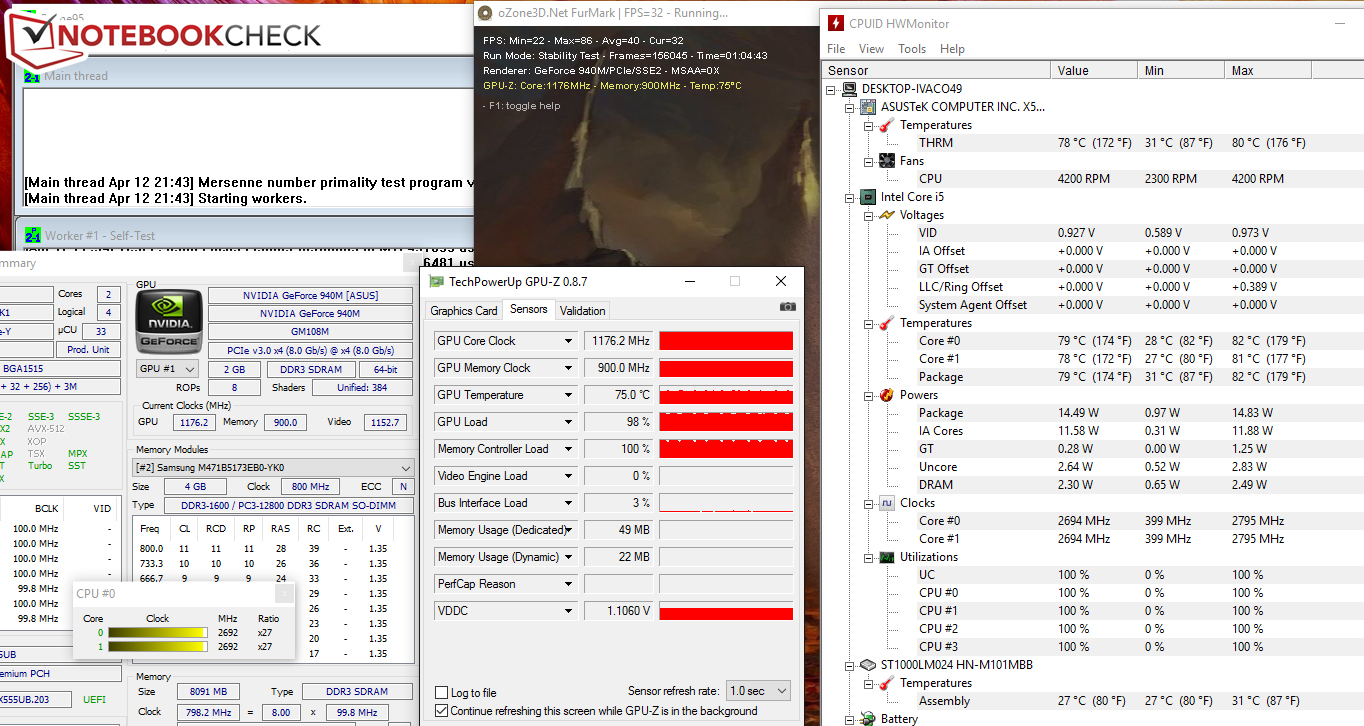Collapse the Powers tree node

(868, 395)
